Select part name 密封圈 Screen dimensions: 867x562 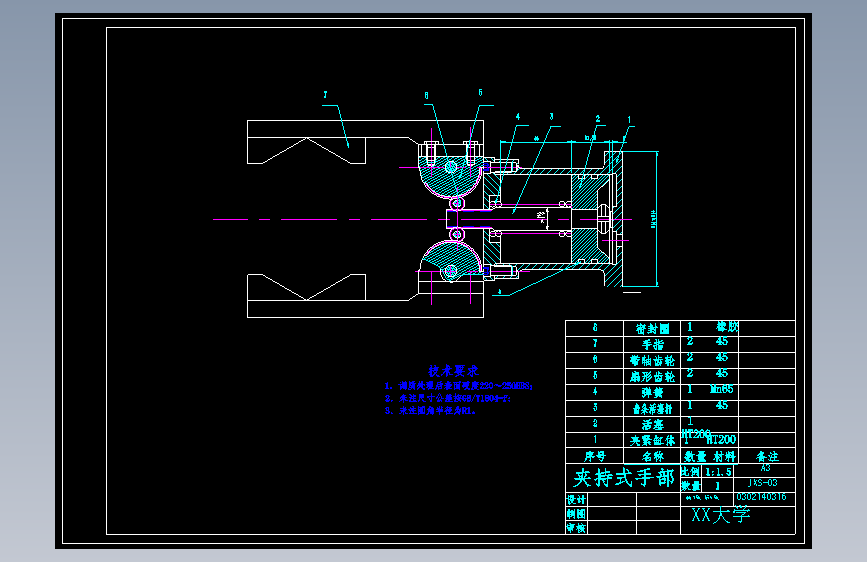652,329
